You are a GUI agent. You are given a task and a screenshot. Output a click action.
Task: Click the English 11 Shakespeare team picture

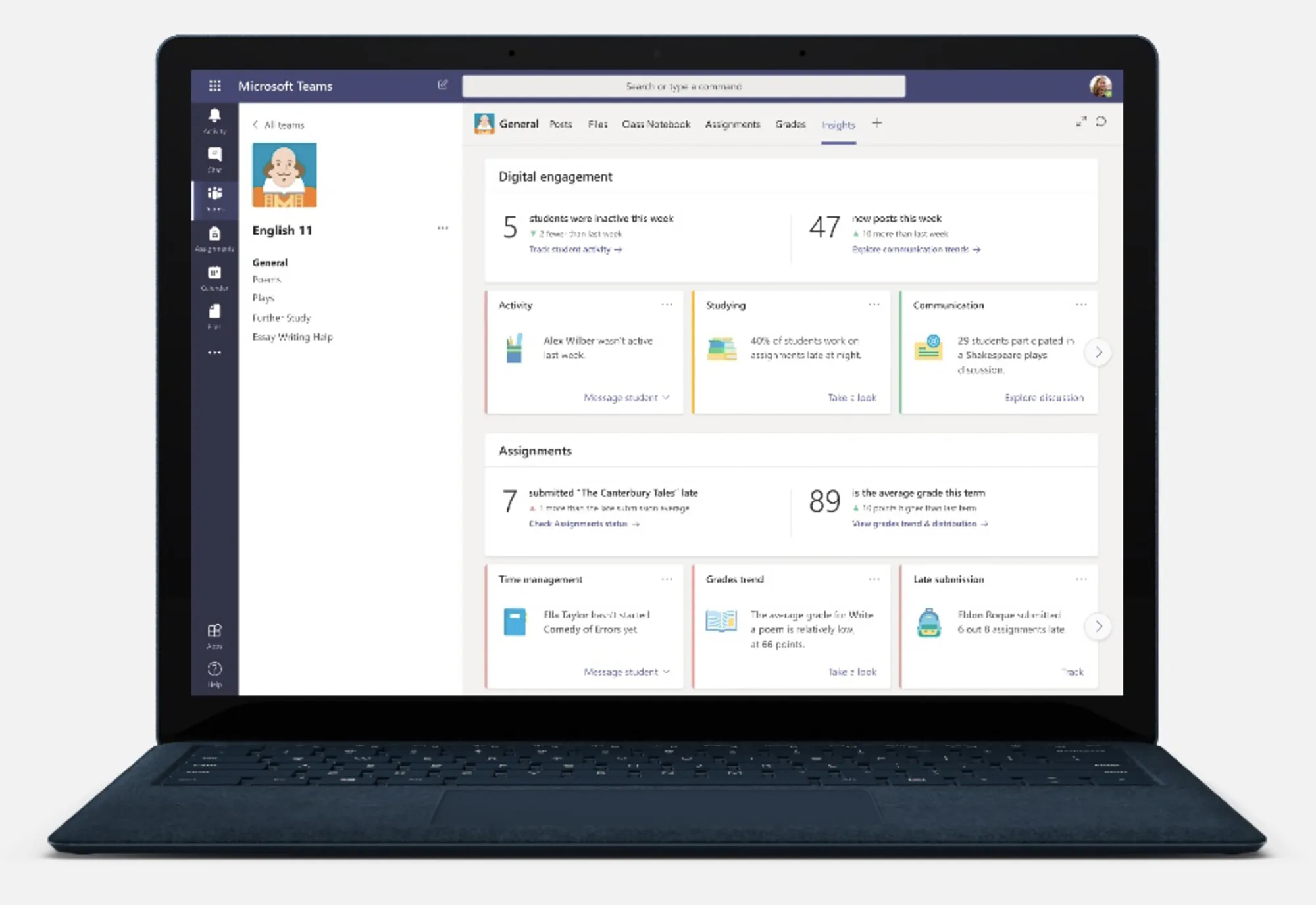tap(284, 175)
